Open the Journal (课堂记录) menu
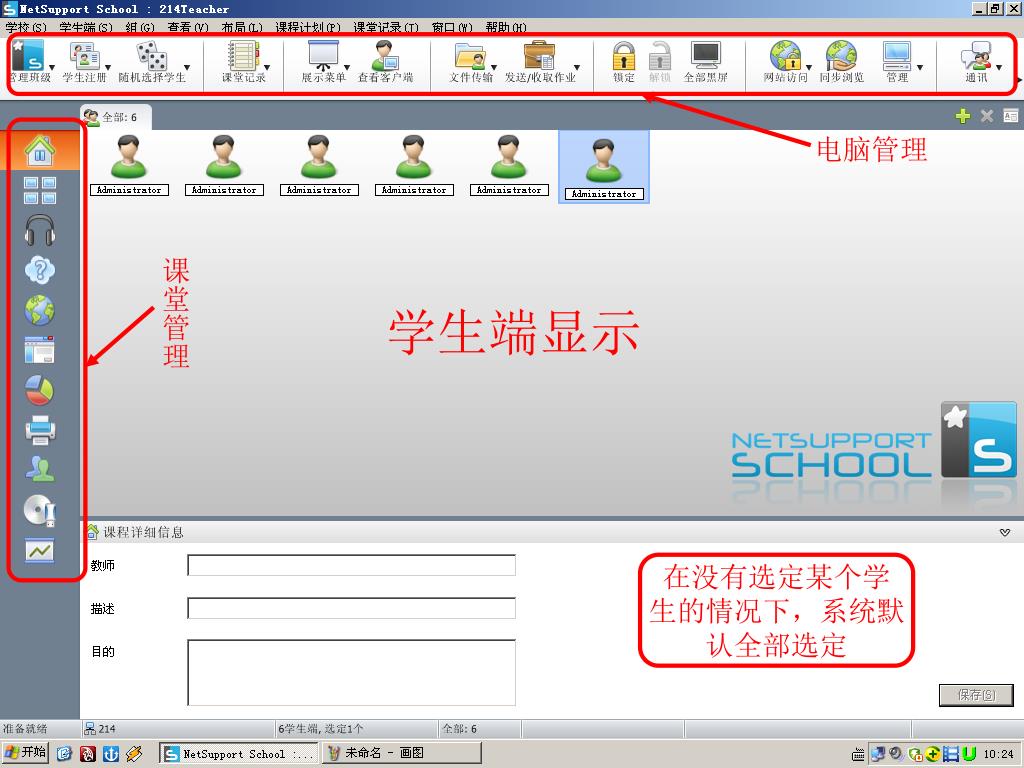1024x768 pixels. tap(385, 27)
